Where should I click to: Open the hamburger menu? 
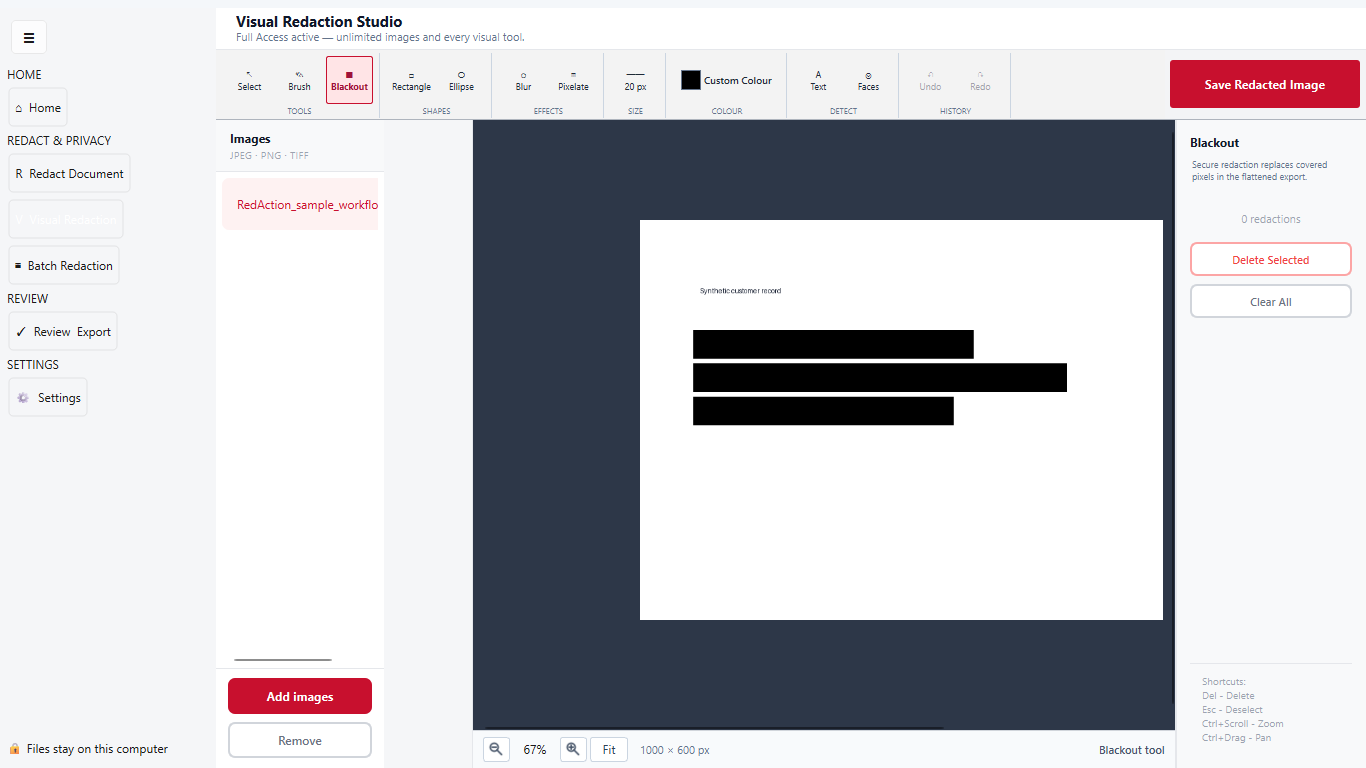[x=29, y=38]
